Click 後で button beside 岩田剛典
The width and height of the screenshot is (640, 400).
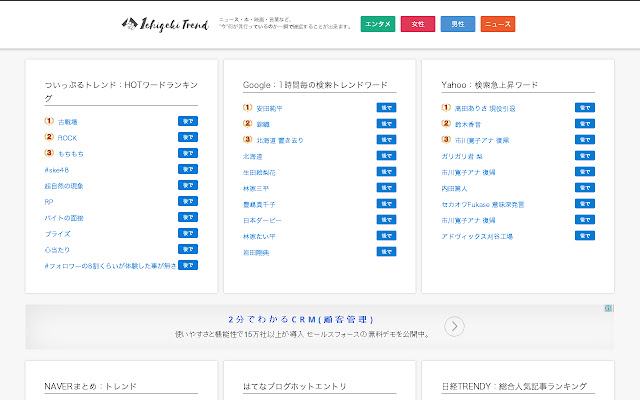(x=386, y=252)
